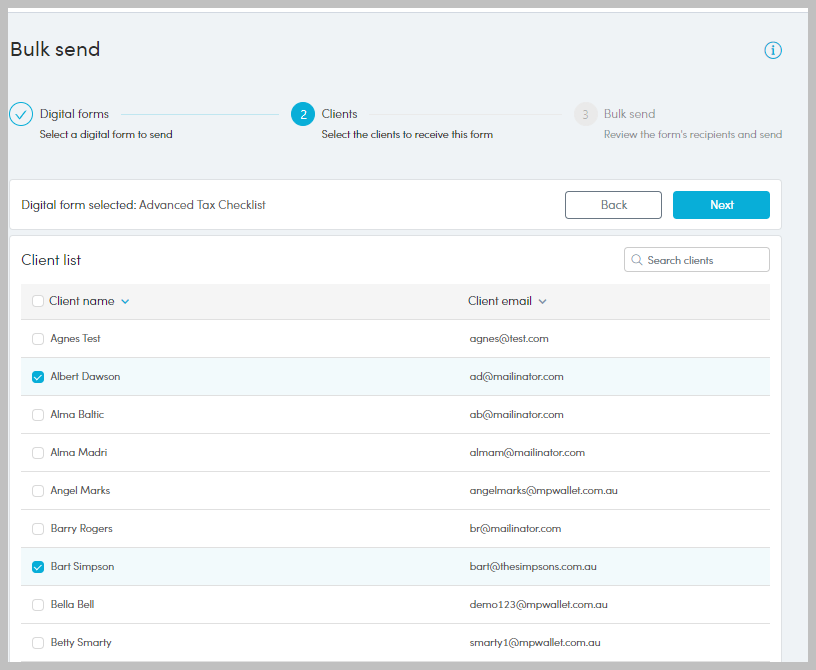Sort by Client name chevron
The width and height of the screenshot is (816, 670).
(x=125, y=302)
